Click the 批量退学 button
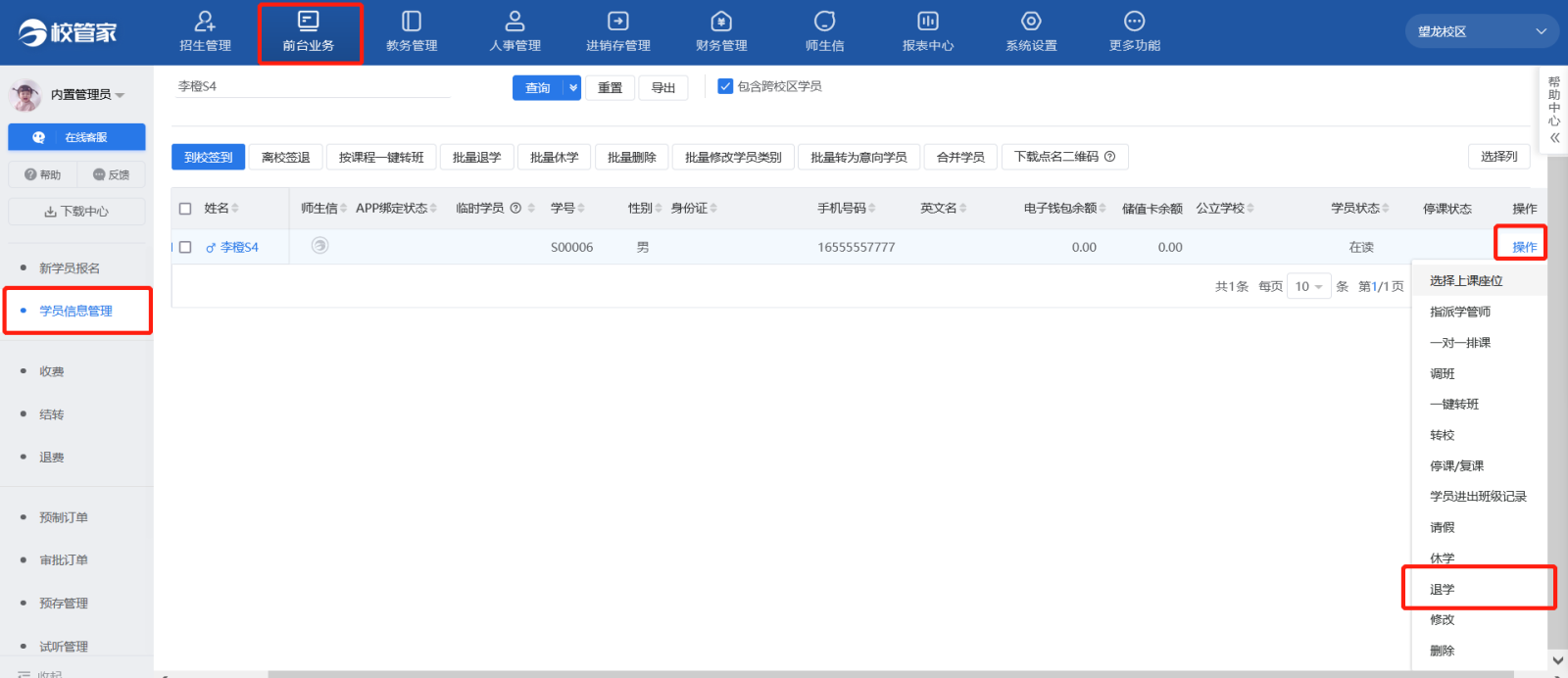This screenshot has width=1568, height=678. click(x=477, y=157)
